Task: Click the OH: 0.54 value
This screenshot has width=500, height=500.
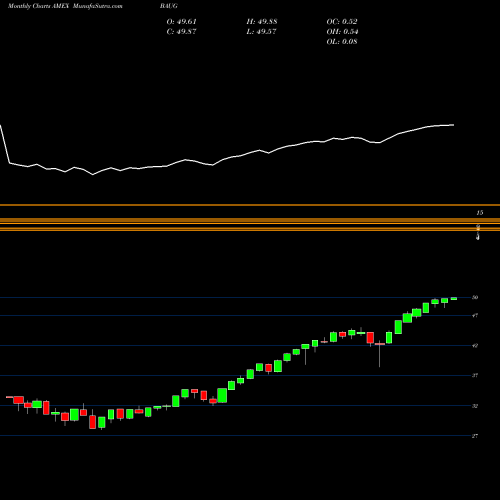Action: [342, 32]
